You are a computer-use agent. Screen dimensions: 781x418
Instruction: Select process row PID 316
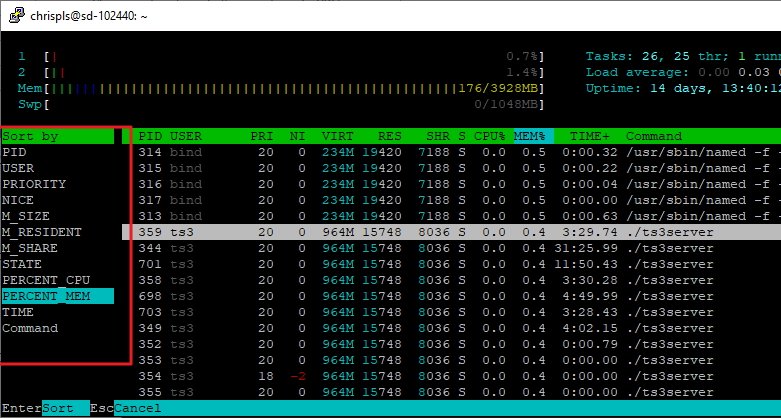[x=451, y=184]
